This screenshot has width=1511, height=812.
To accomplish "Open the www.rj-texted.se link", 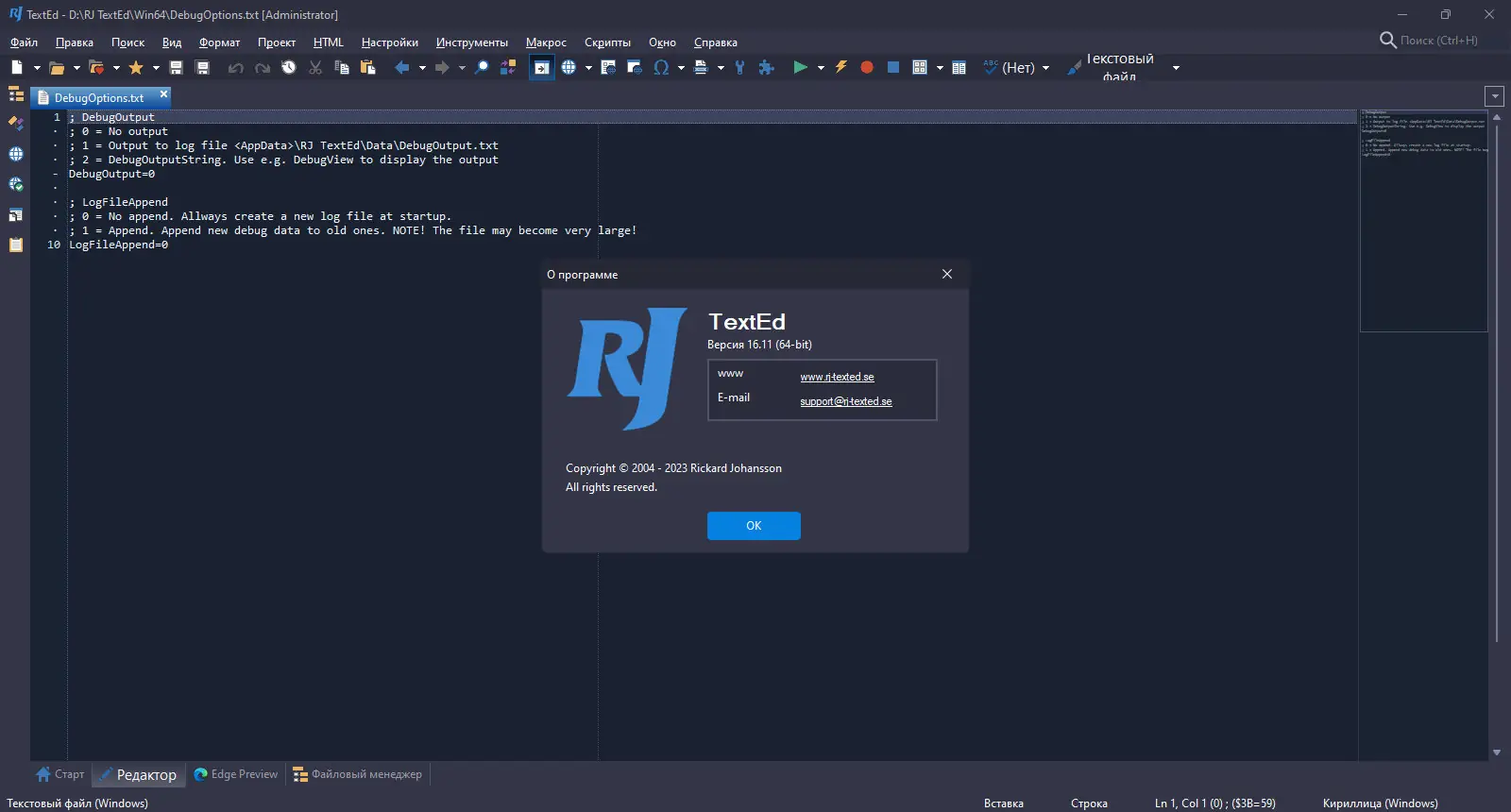I will (x=838, y=377).
